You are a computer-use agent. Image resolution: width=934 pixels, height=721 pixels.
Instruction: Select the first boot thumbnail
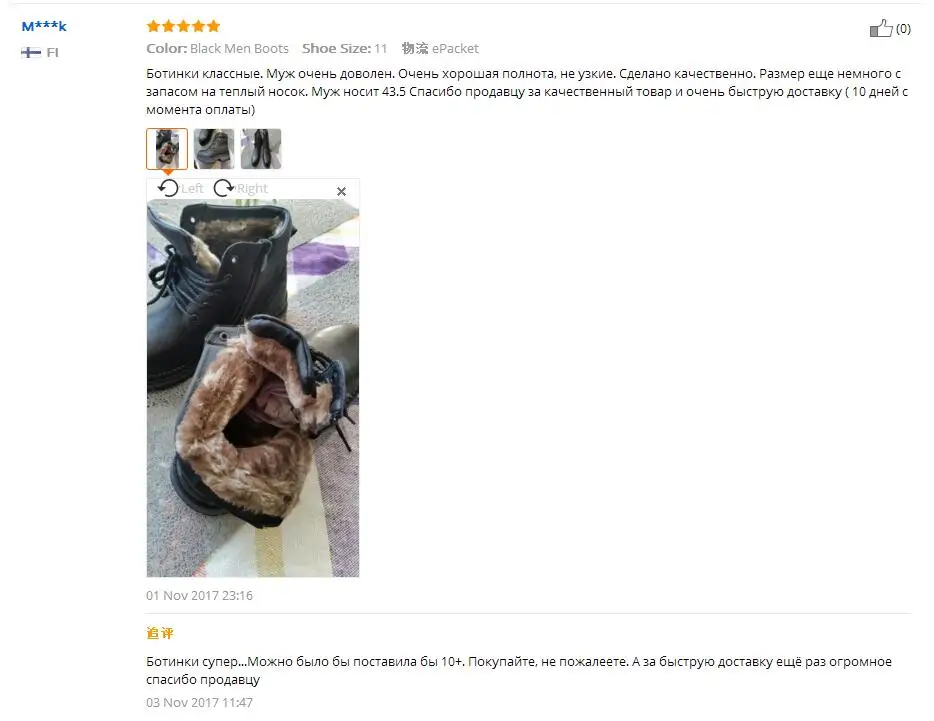[167, 149]
